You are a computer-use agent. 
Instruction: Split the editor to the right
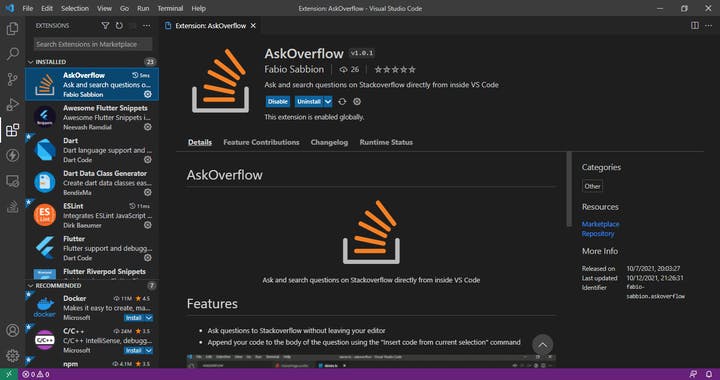pos(695,26)
